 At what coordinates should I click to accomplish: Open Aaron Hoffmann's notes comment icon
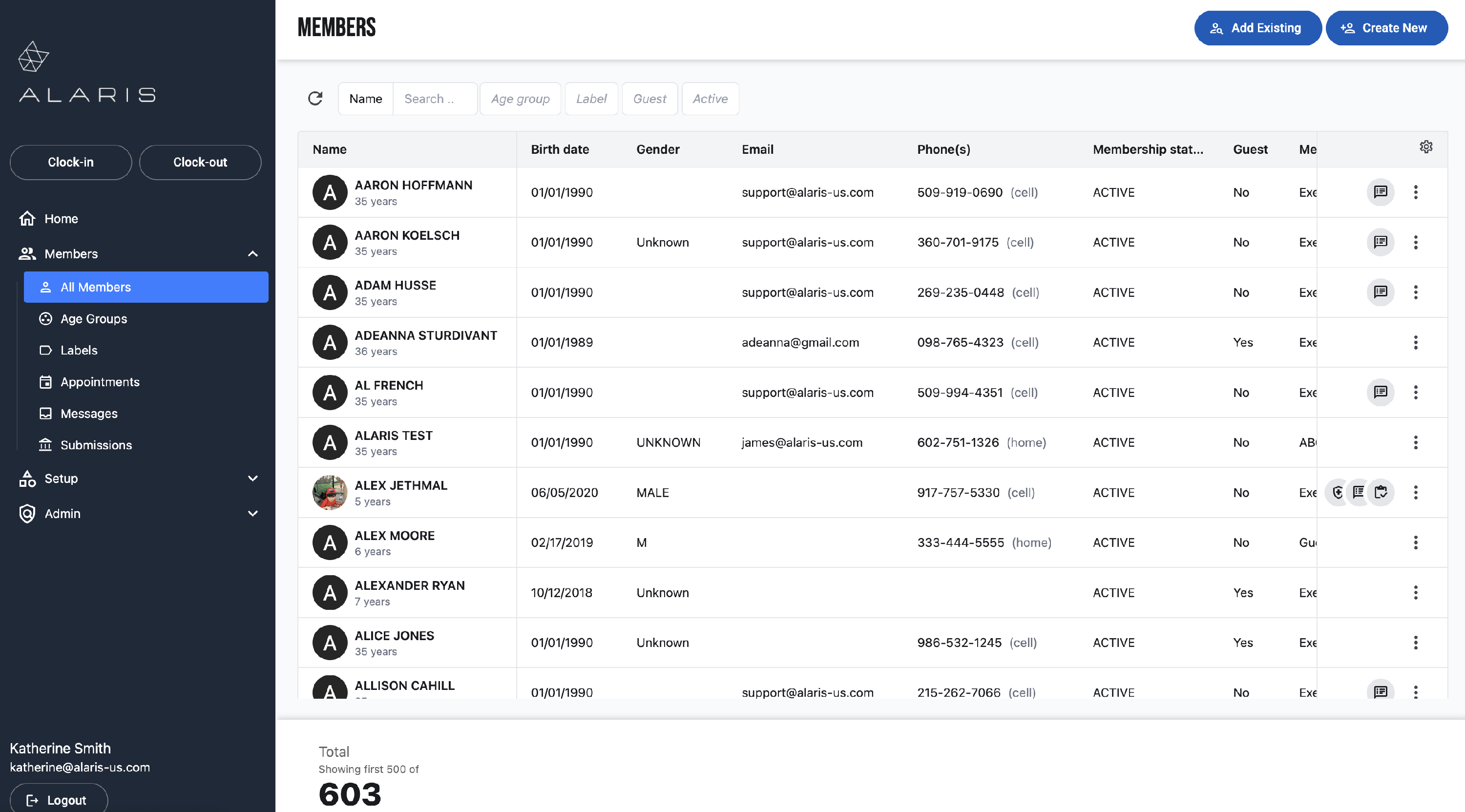click(1380, 191)
